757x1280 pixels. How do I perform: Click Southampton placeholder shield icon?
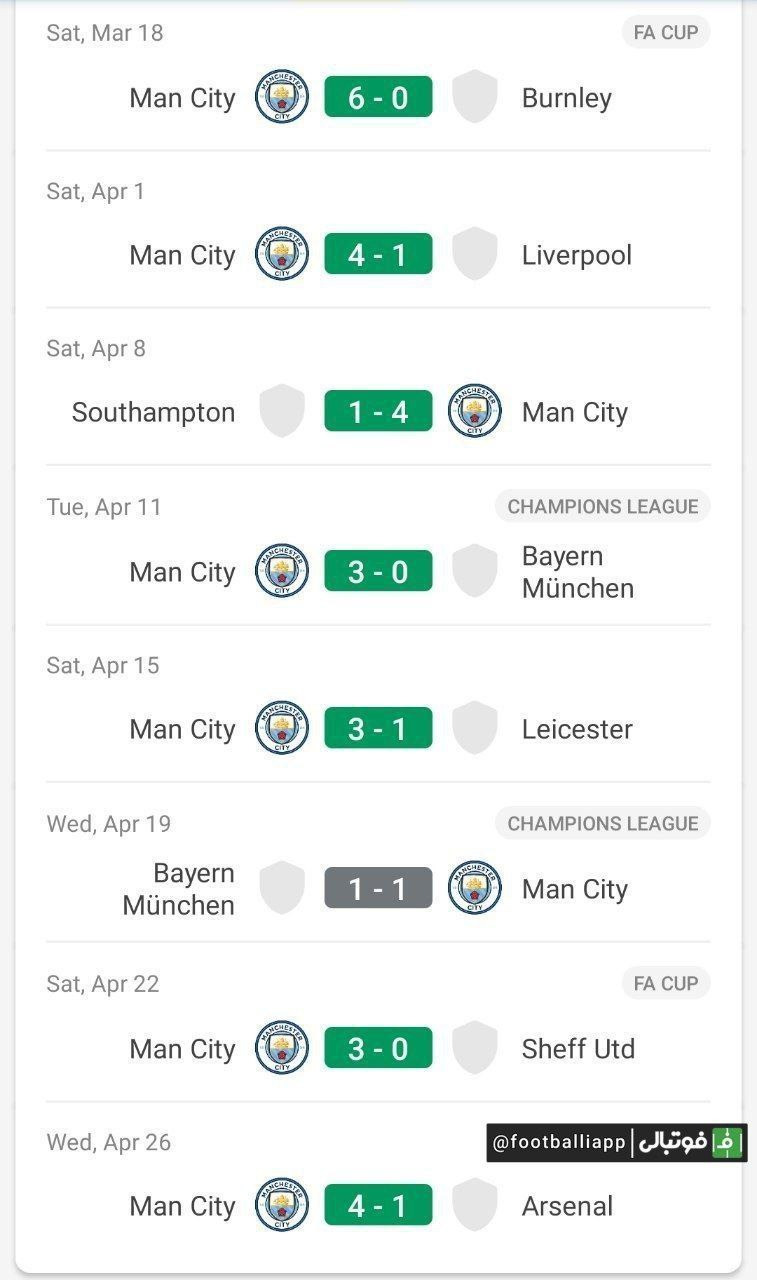282,411
